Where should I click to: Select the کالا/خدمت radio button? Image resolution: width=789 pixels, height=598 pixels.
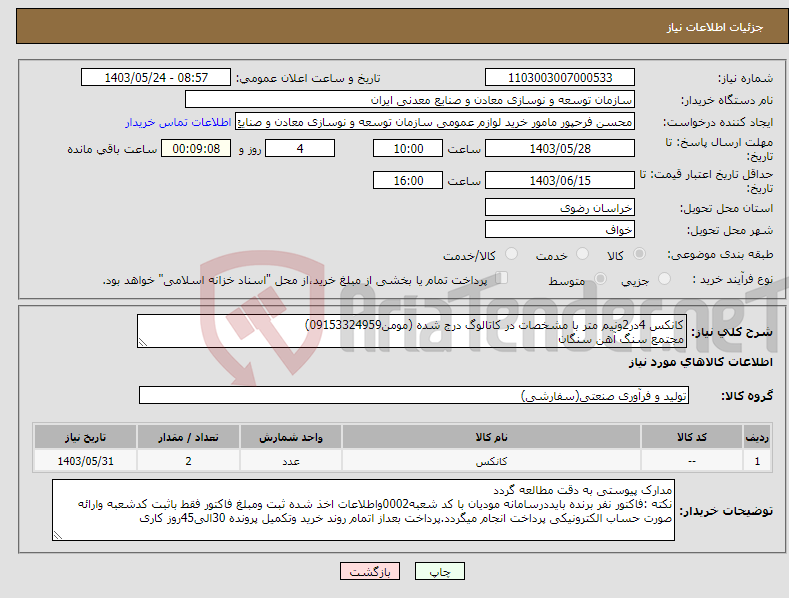pyautogui.click(x=511, y=254)
